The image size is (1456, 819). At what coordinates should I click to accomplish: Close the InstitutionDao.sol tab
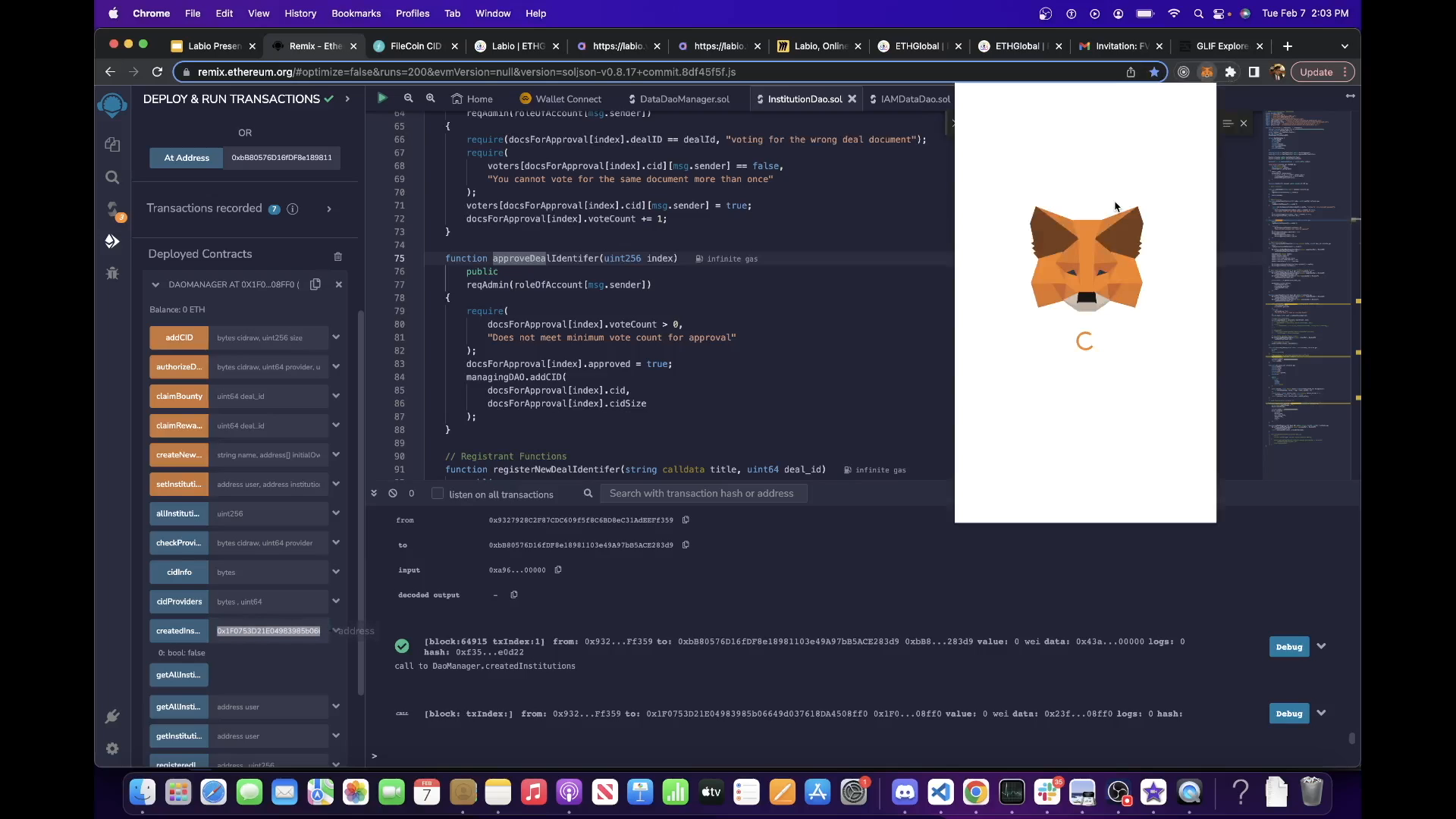tap(852, 99)
